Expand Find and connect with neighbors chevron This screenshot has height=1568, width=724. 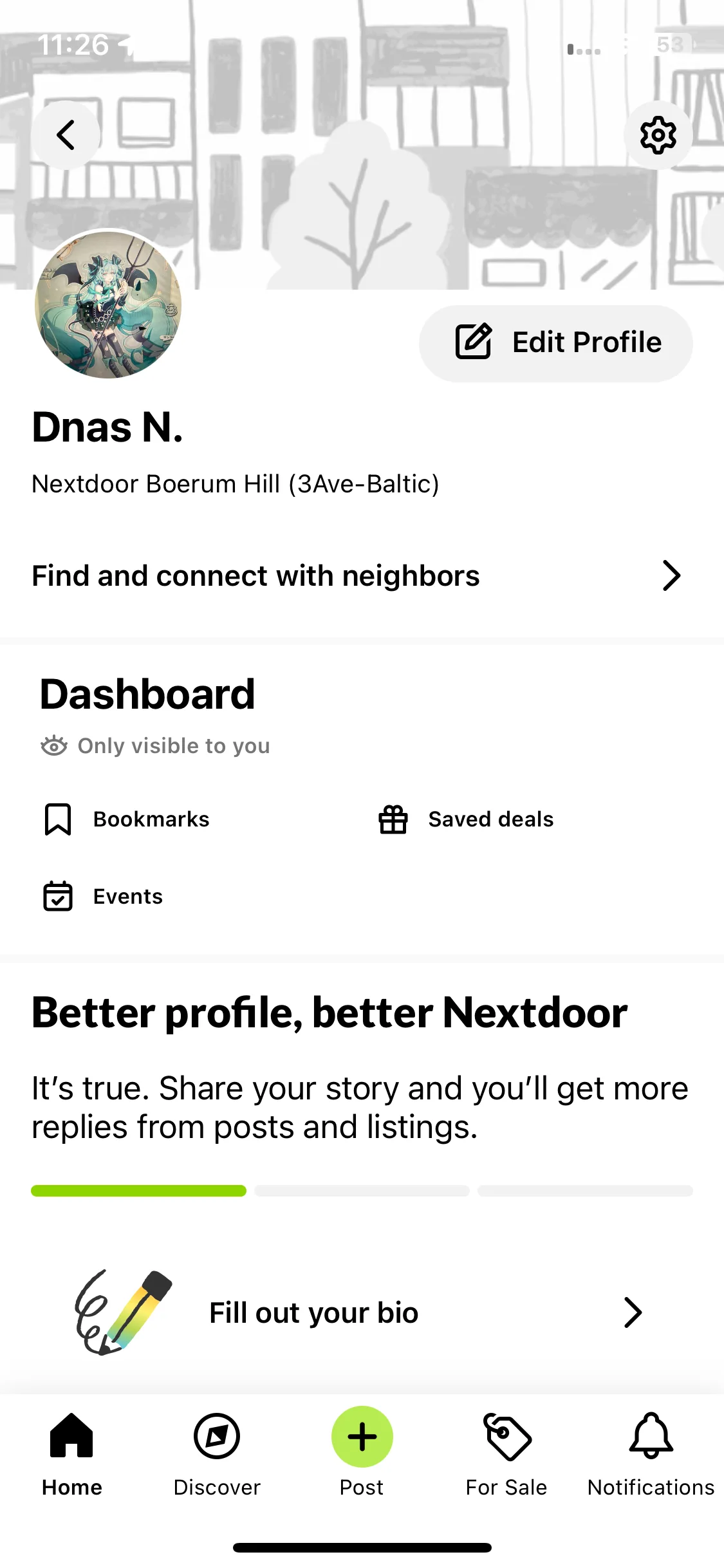(671, 575)
